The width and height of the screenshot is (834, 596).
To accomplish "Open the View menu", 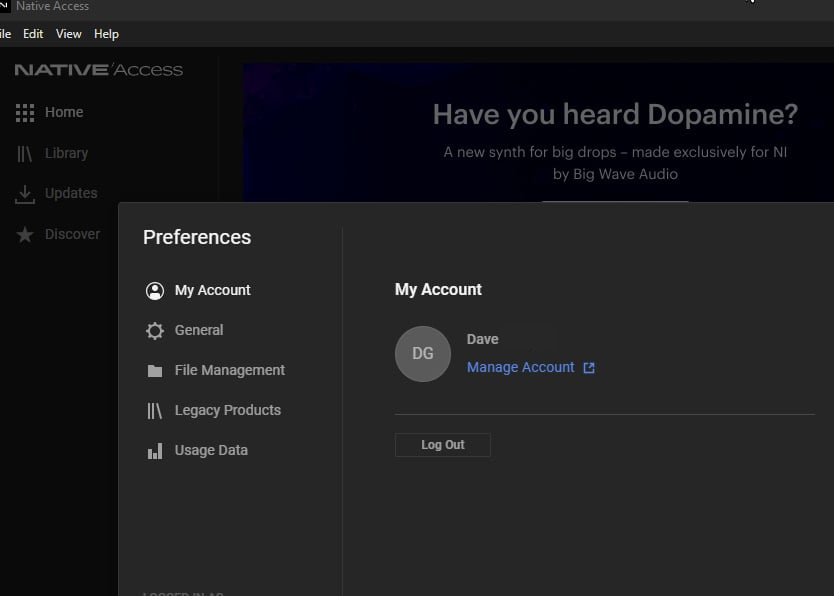I will point(69,34).
